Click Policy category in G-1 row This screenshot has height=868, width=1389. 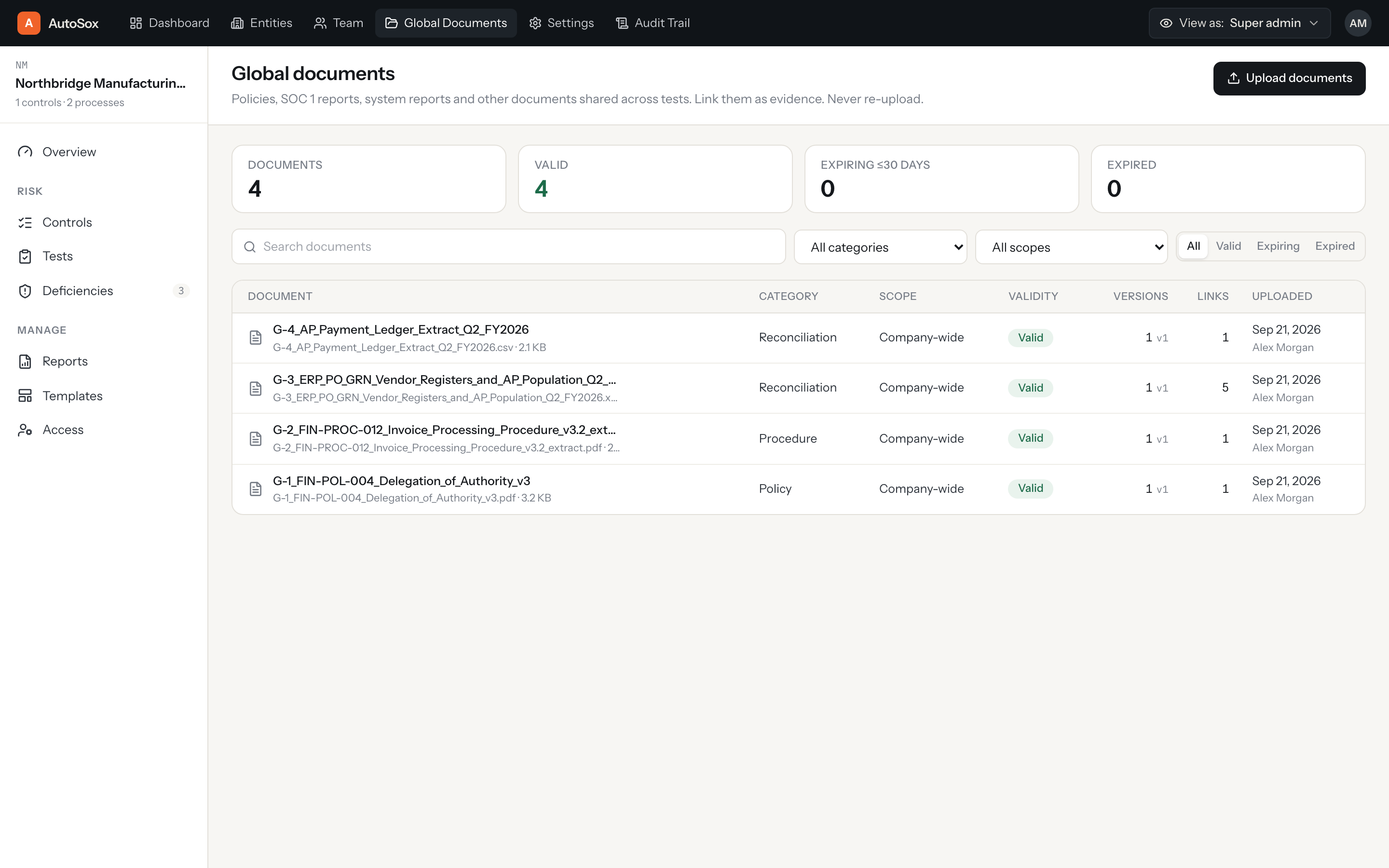pyautogui.click(x=775, y=488)
